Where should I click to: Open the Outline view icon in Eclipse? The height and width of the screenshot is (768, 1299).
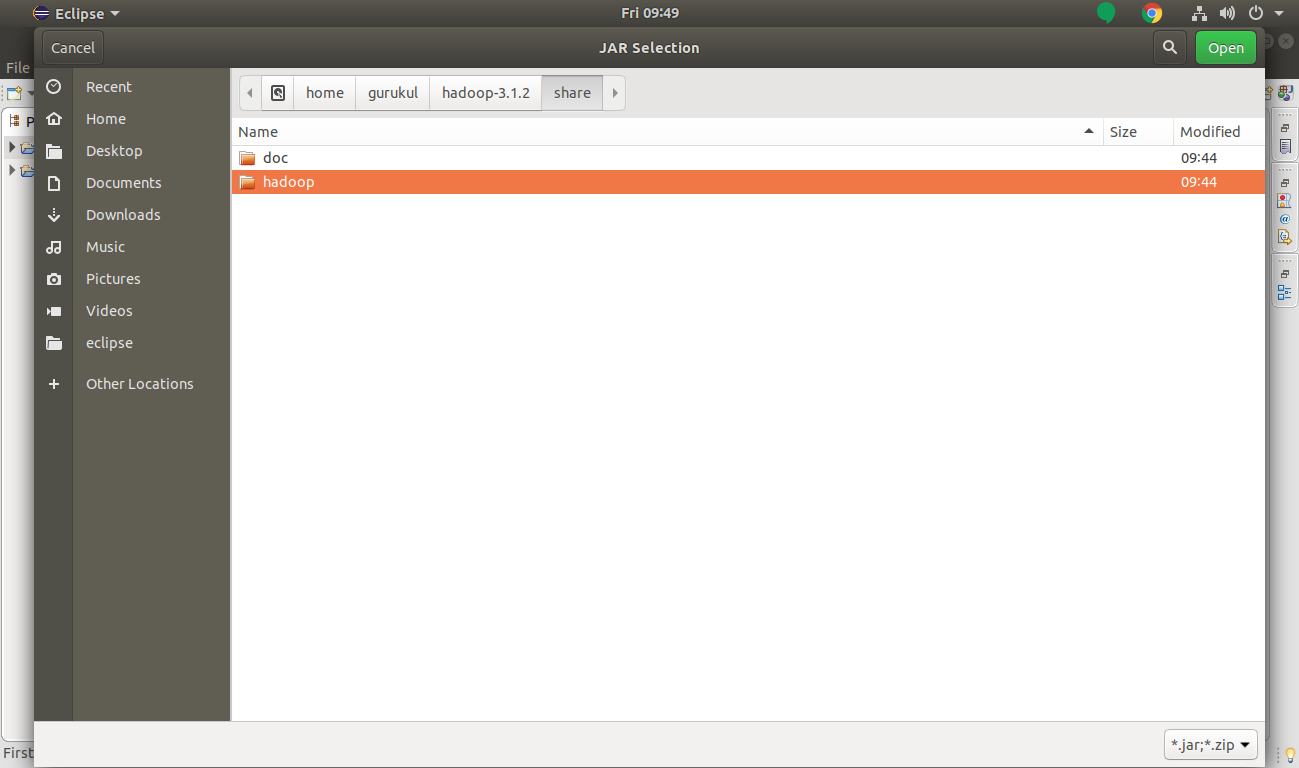(1285, 293)
